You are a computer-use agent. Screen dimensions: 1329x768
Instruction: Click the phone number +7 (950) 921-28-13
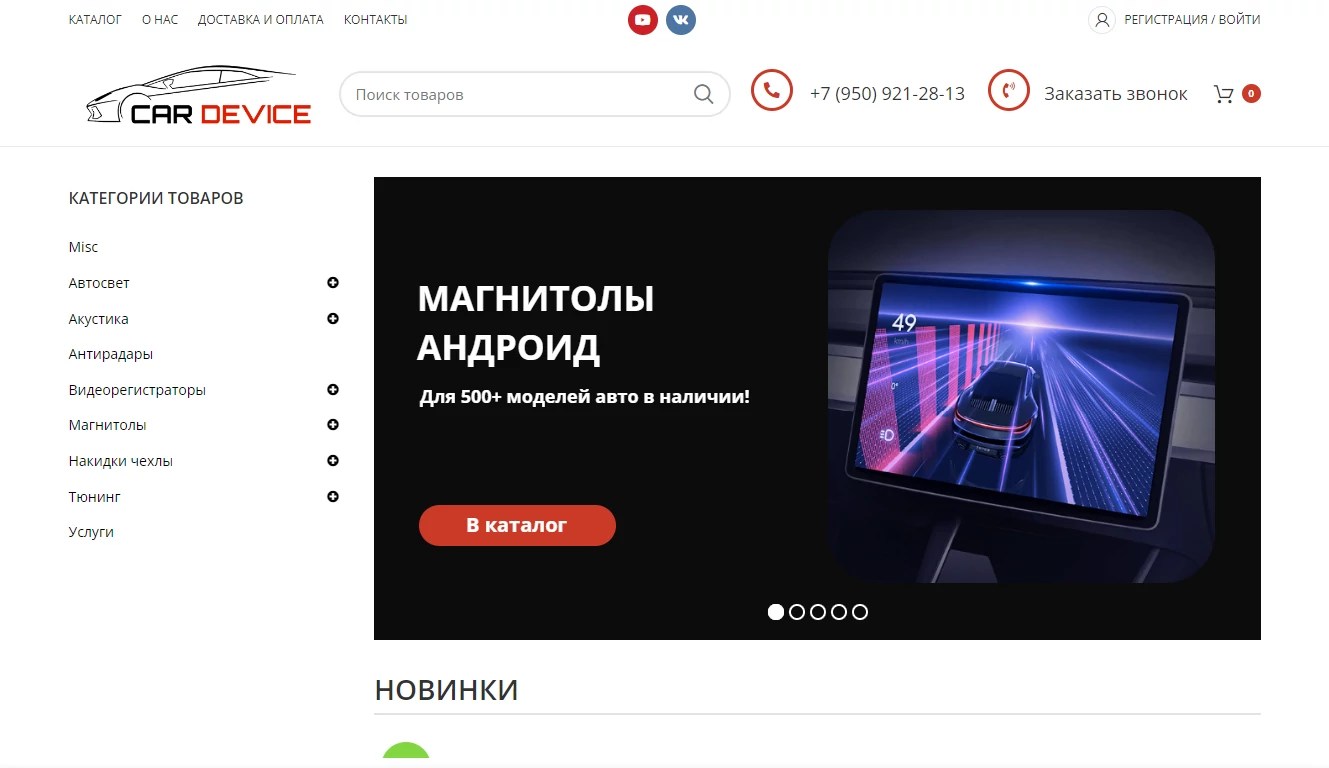coord(887,94)
